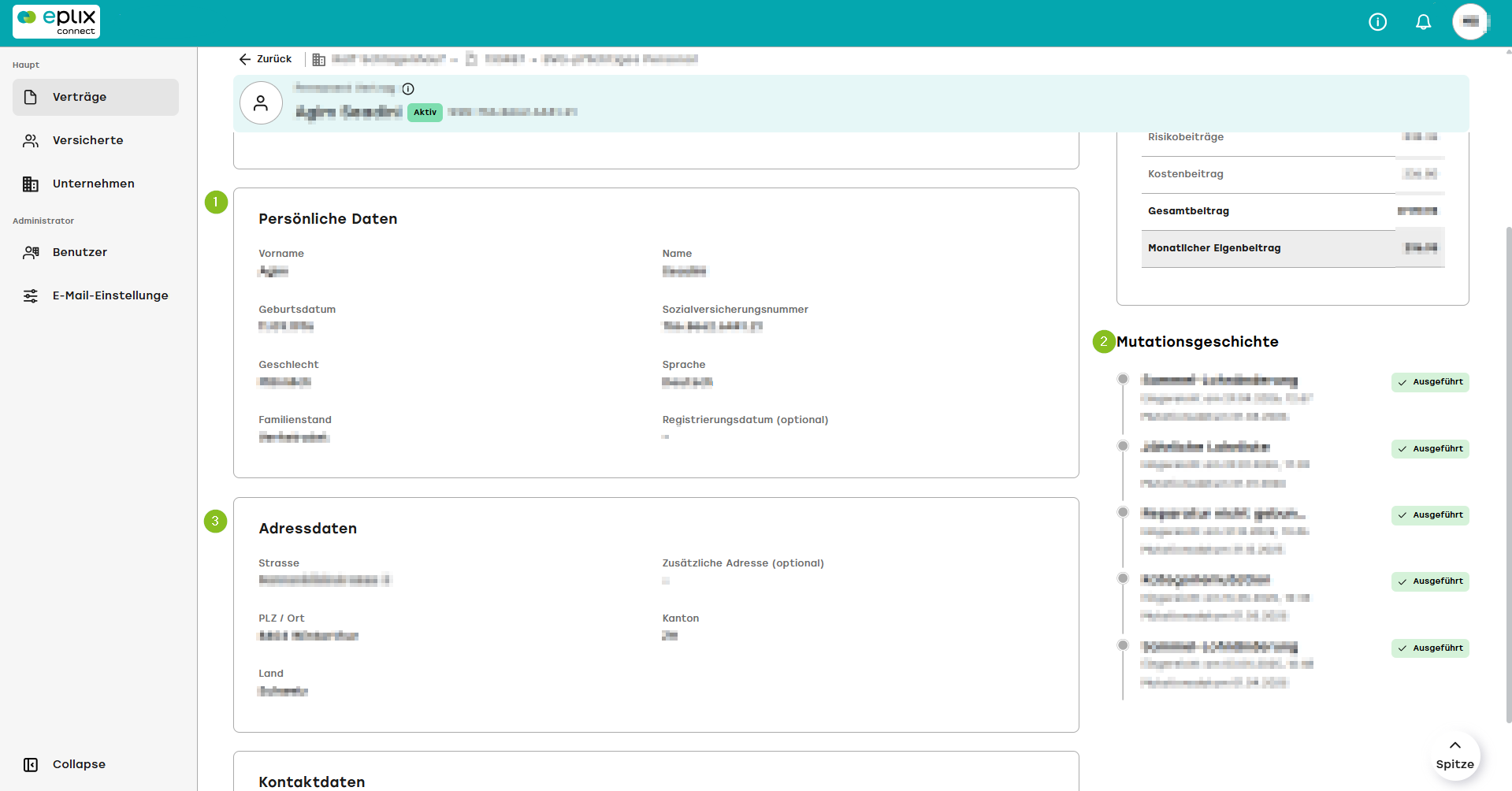Click Registrierungsdatum (optional) label
1512x791 pixels.
coord(745,420)
